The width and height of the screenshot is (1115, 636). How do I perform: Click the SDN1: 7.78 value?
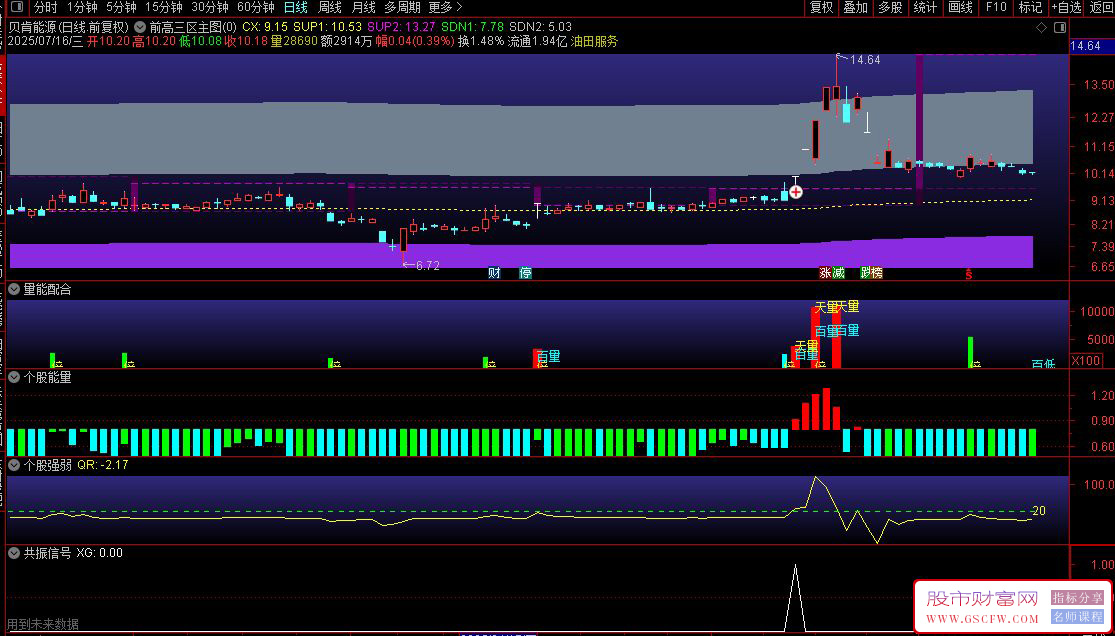point(473,28)
